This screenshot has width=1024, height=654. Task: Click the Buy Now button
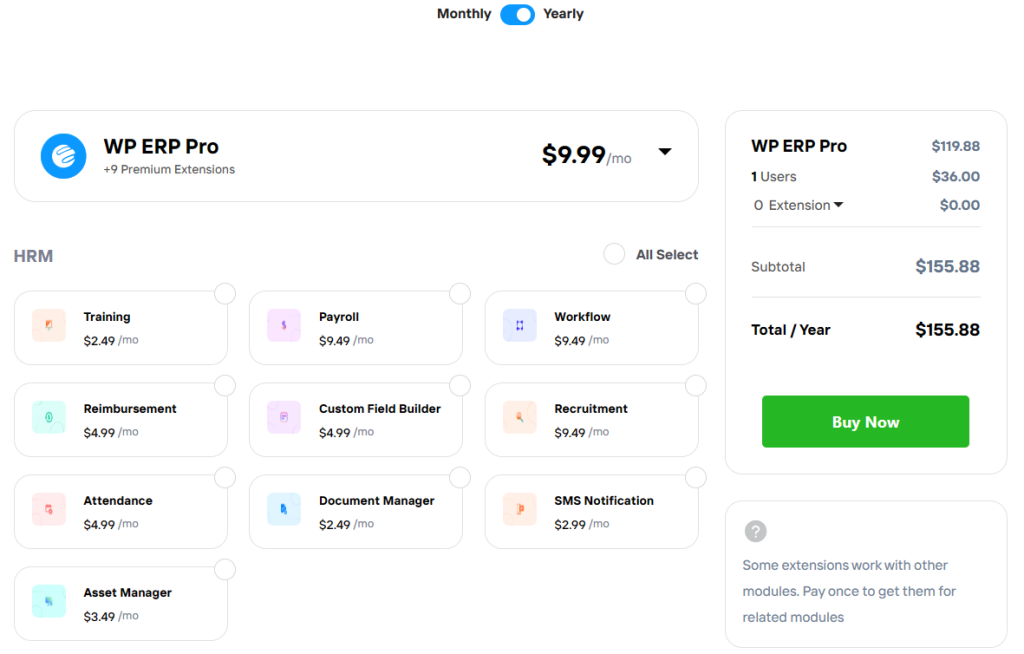pyautogui.click(x=865, y=421)
